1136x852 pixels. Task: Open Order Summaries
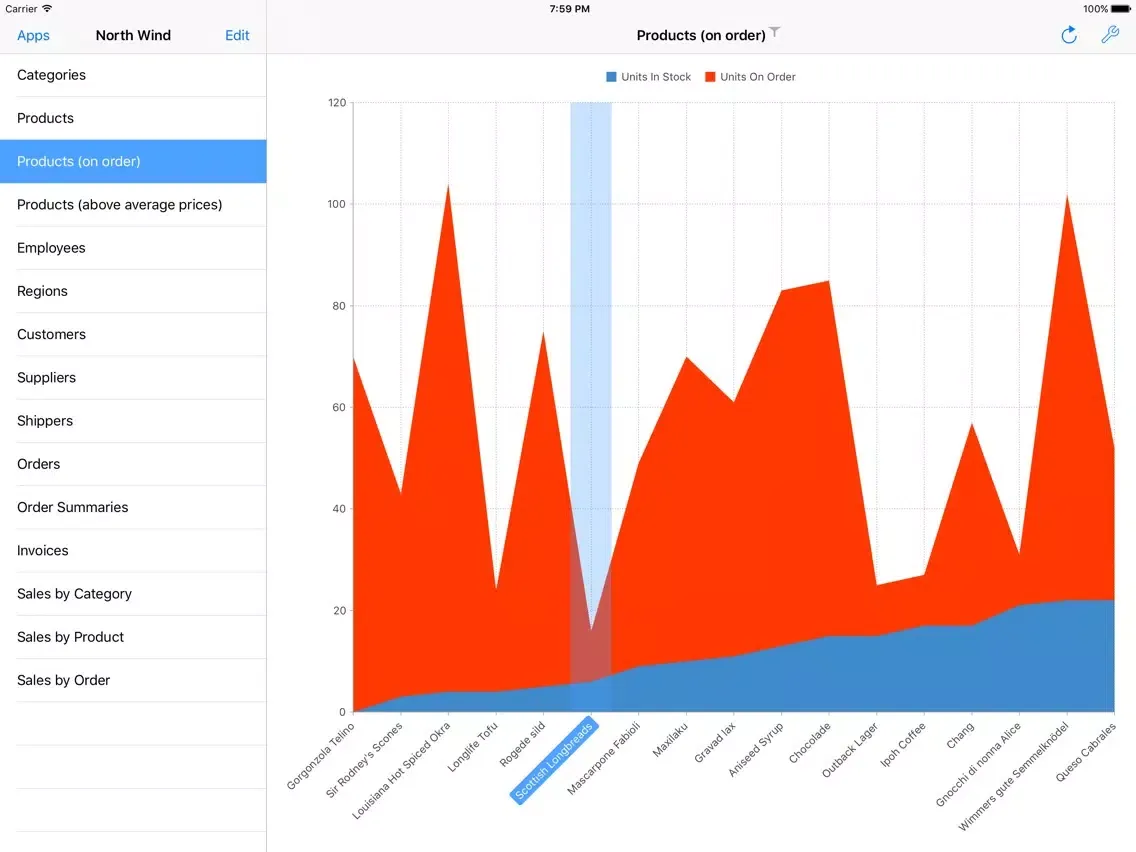tap(133, 507)
